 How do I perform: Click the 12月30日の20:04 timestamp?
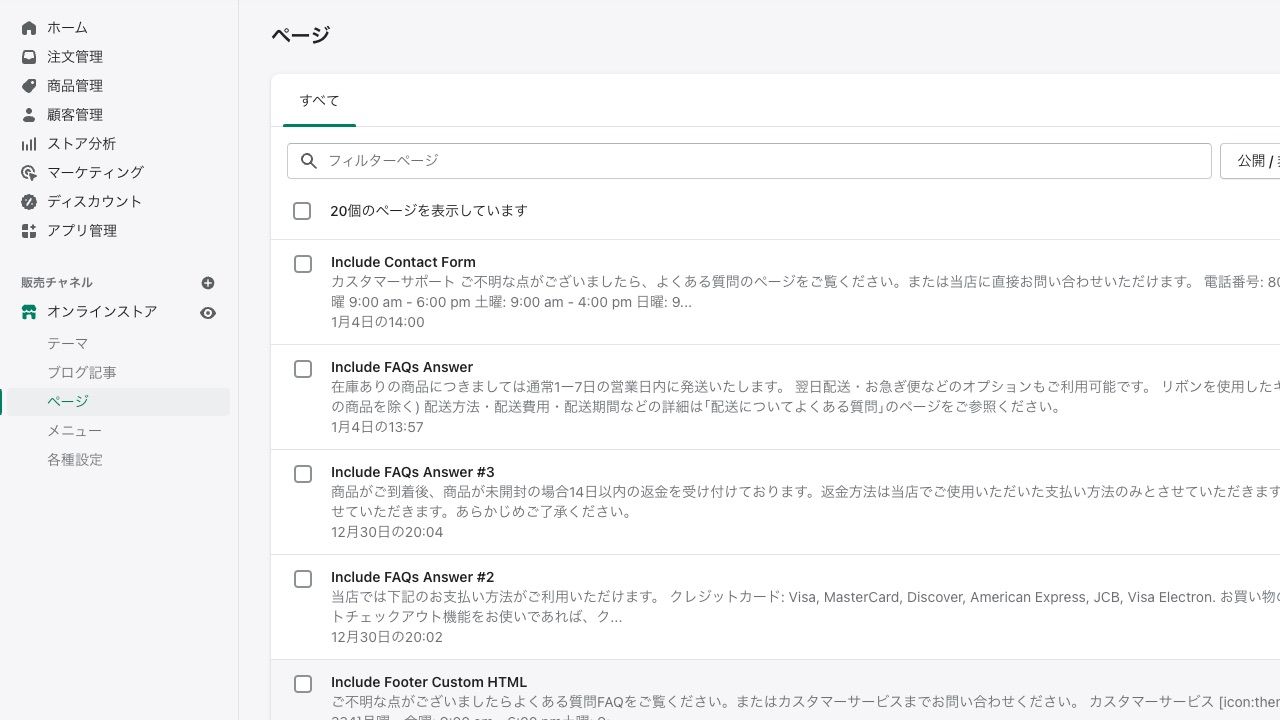coord(387,532)
